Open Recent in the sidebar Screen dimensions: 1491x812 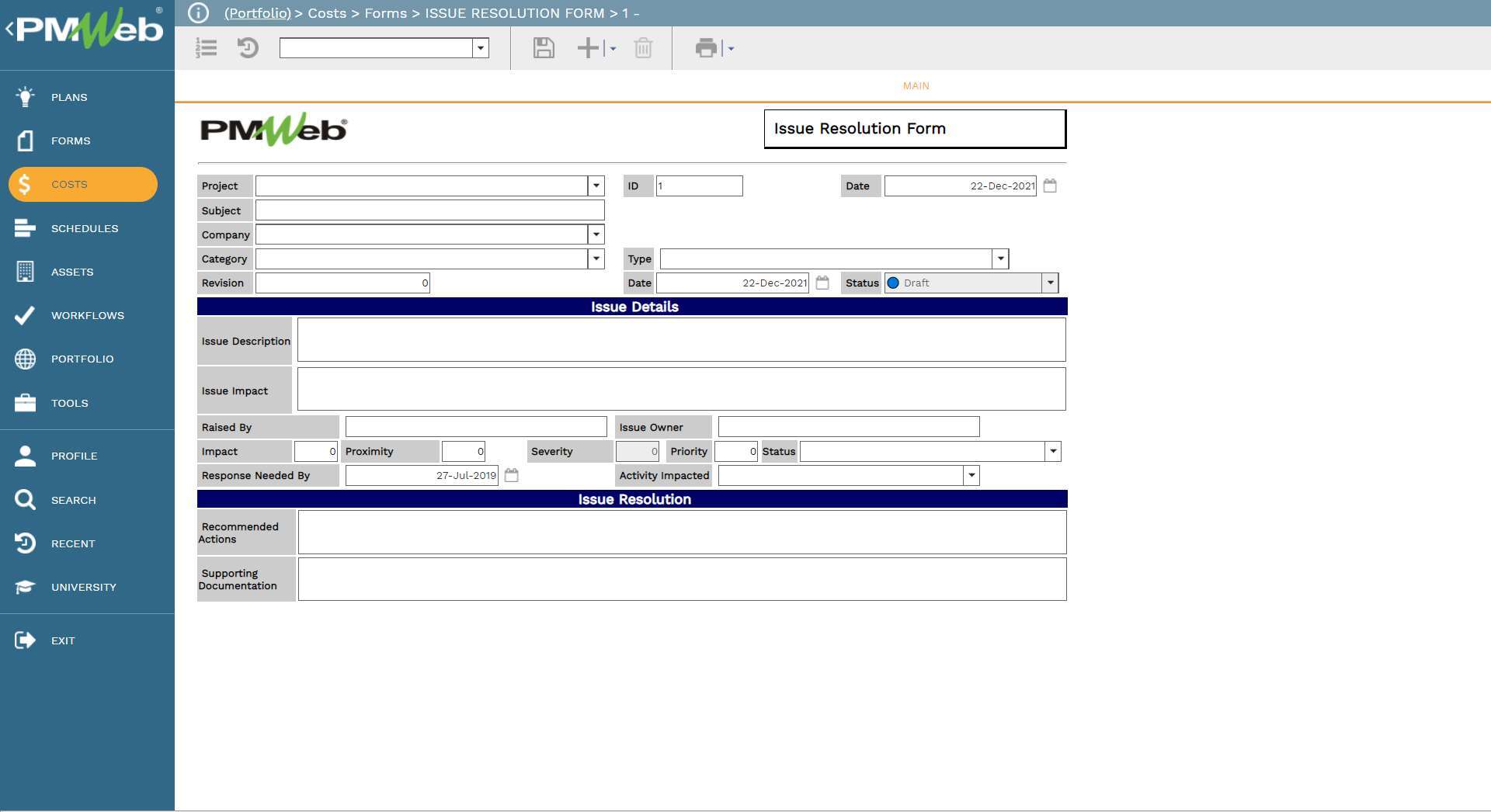click(73, 543)
